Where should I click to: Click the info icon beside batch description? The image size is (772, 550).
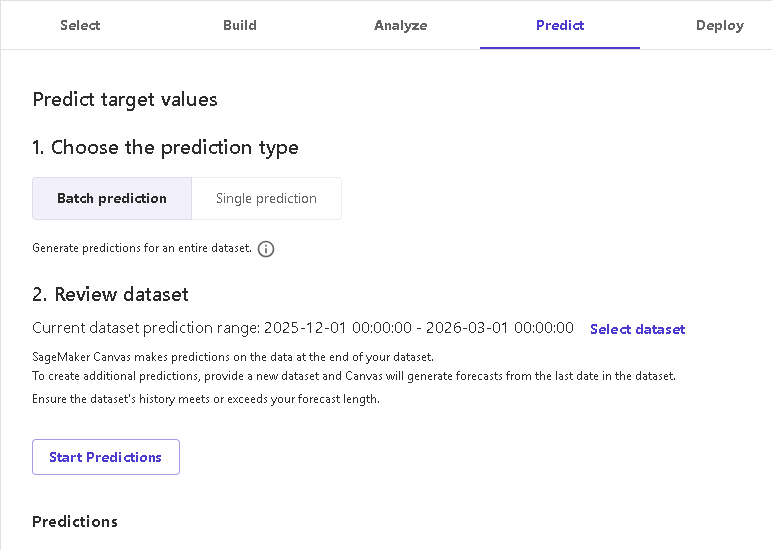[x=266, y=249]
